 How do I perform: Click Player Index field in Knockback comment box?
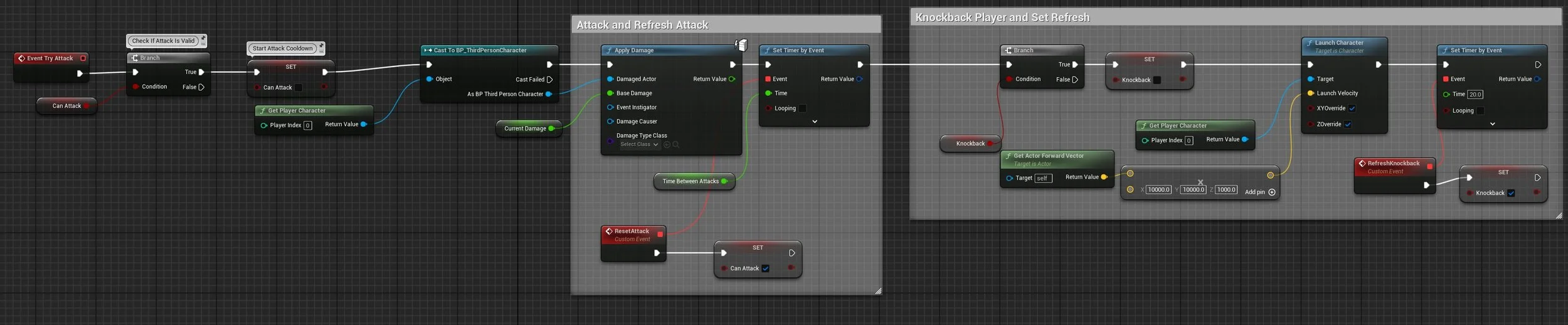coord(1189,141)
